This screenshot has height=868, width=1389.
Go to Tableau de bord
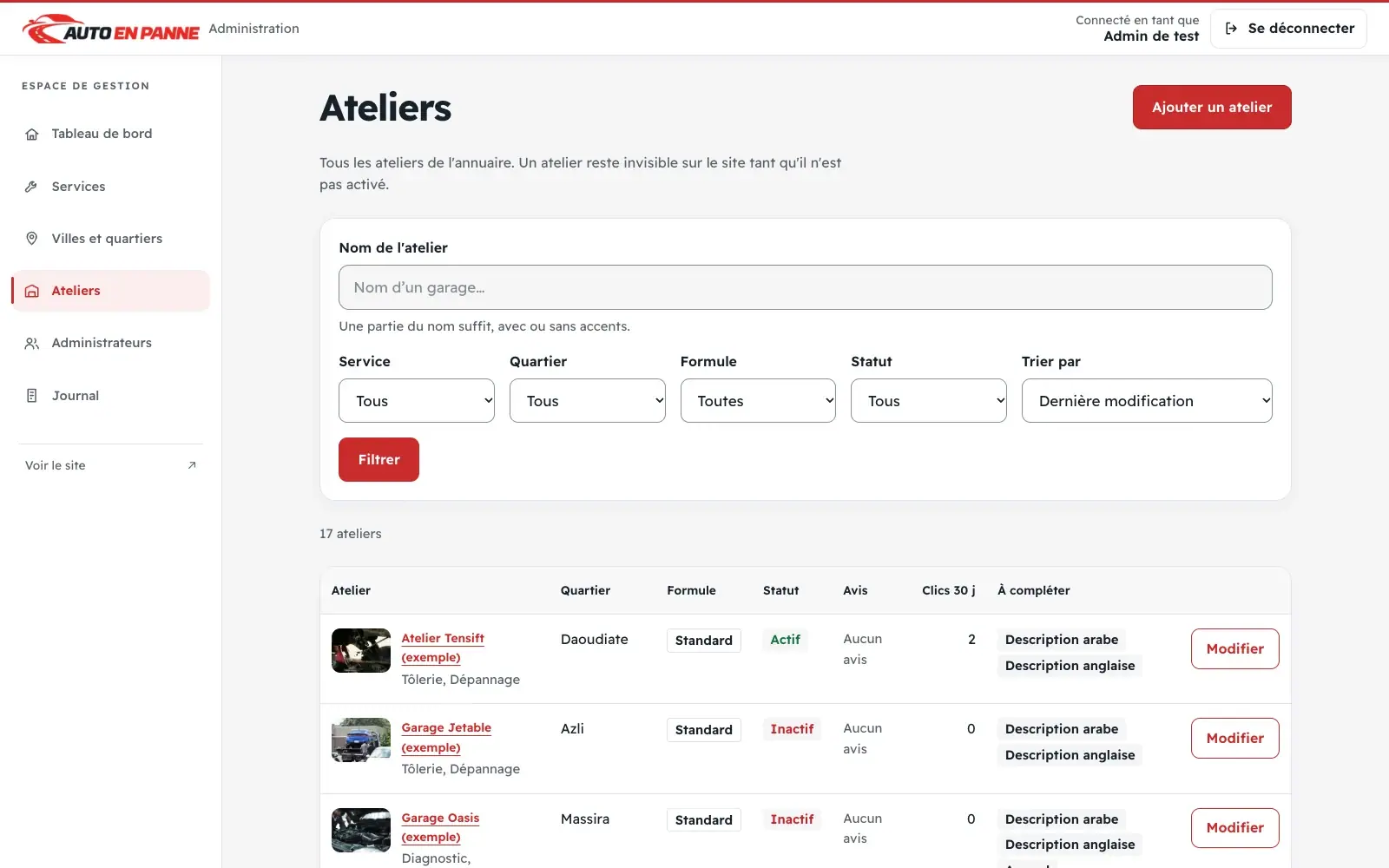tap(111, 134)
